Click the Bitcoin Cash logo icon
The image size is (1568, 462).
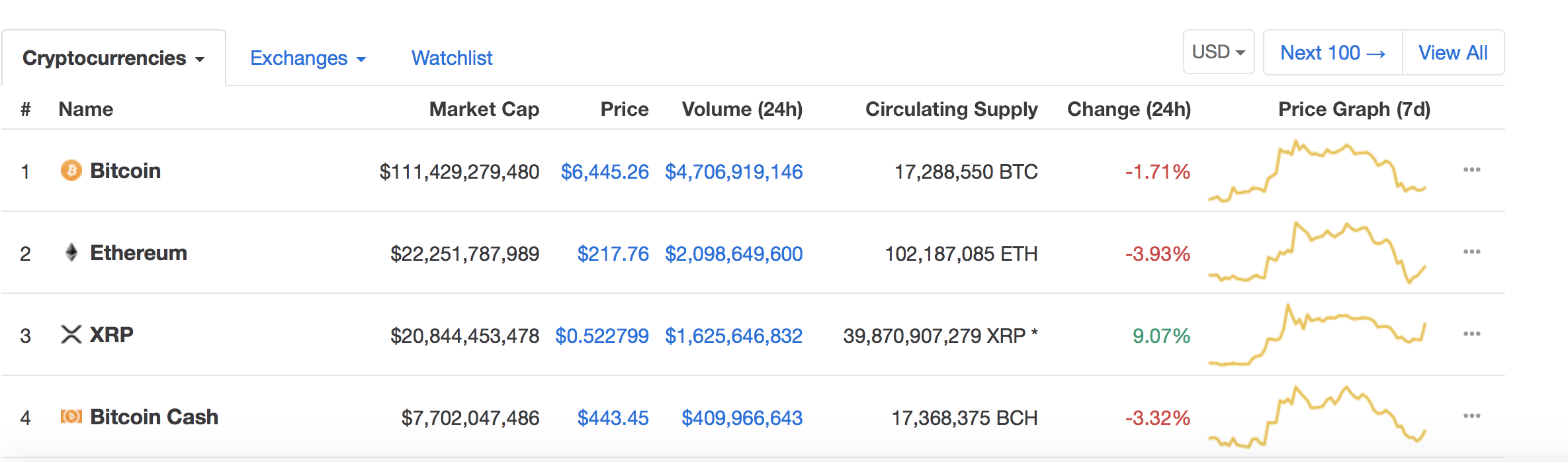[x=71, y=416]
